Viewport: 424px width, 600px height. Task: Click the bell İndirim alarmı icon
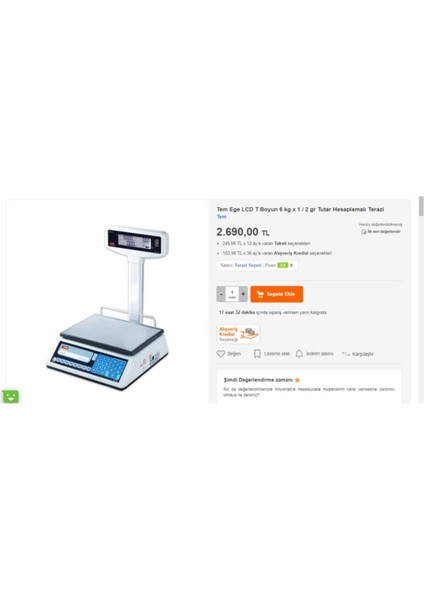(299, 354)
